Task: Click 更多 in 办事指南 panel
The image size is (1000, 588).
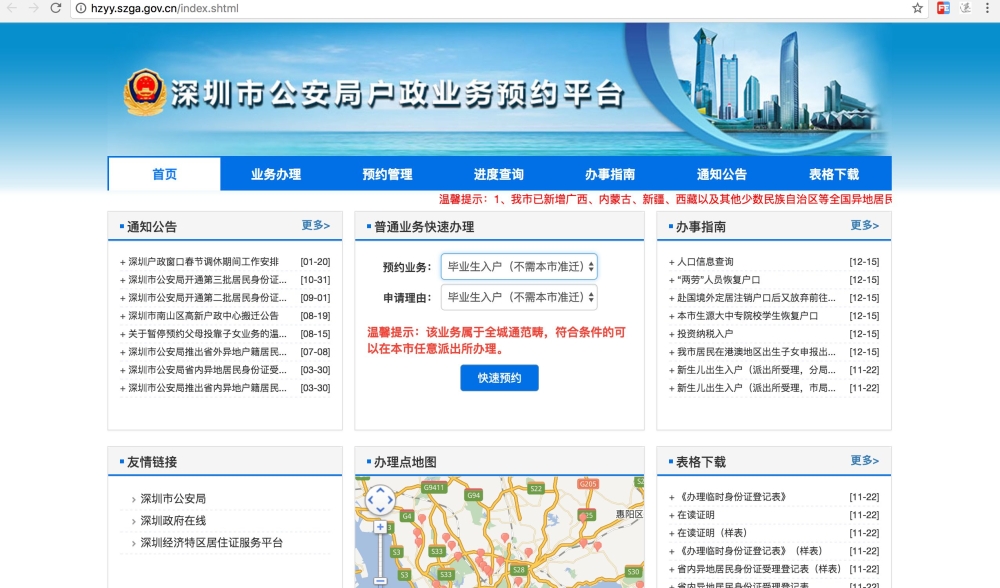Action: tap(864, 225)
